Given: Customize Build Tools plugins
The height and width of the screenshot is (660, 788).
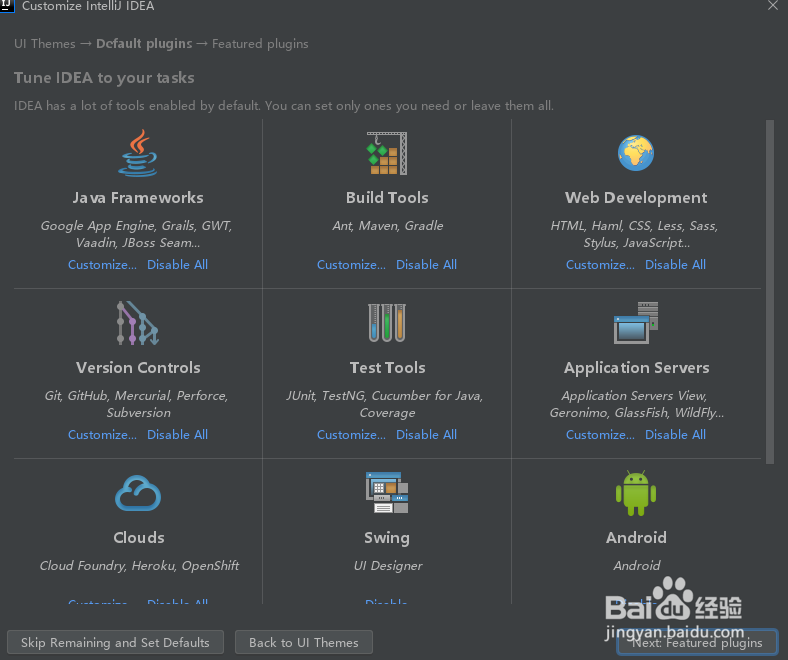Looking at the screenshot, I should click(x=351, y=264).
